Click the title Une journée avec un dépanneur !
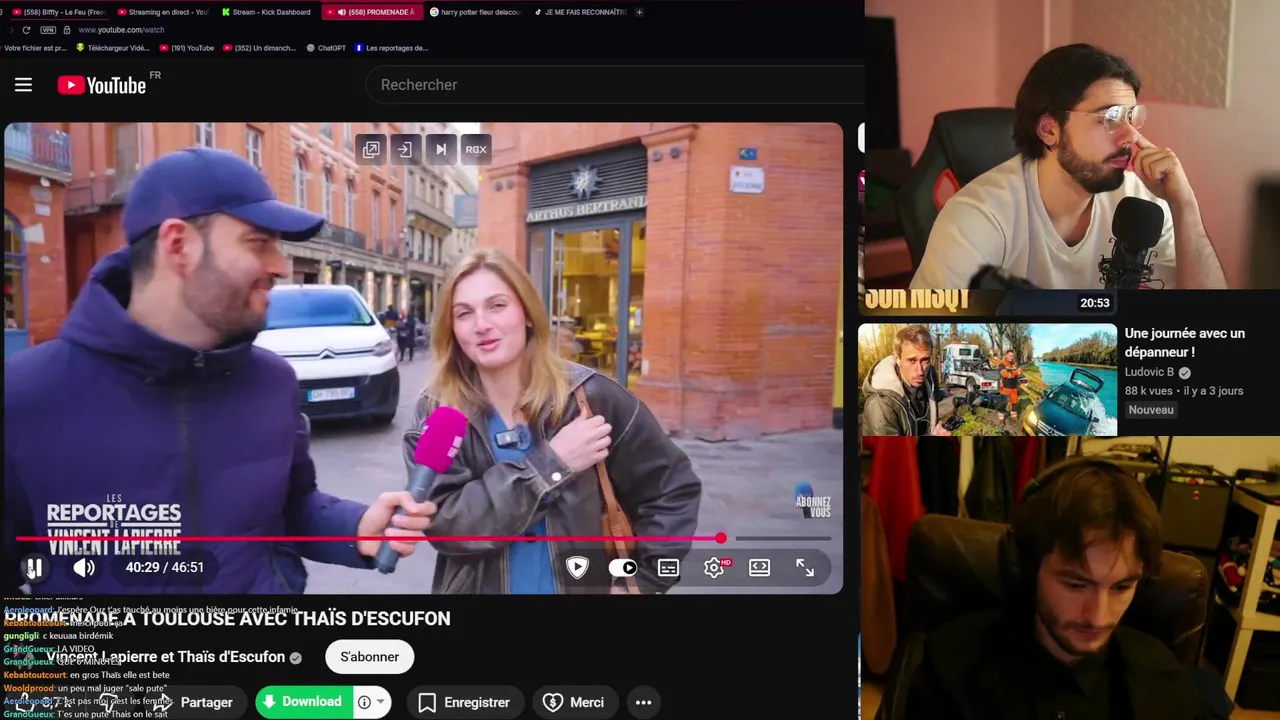 pyautogui.click(x=1184, y=343)
